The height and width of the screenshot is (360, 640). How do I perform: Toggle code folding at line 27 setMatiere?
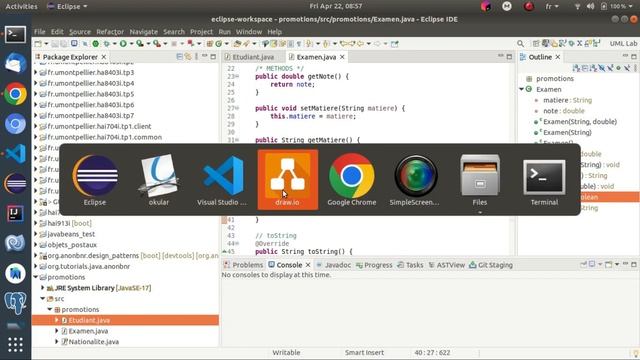[x=238, y=108]
